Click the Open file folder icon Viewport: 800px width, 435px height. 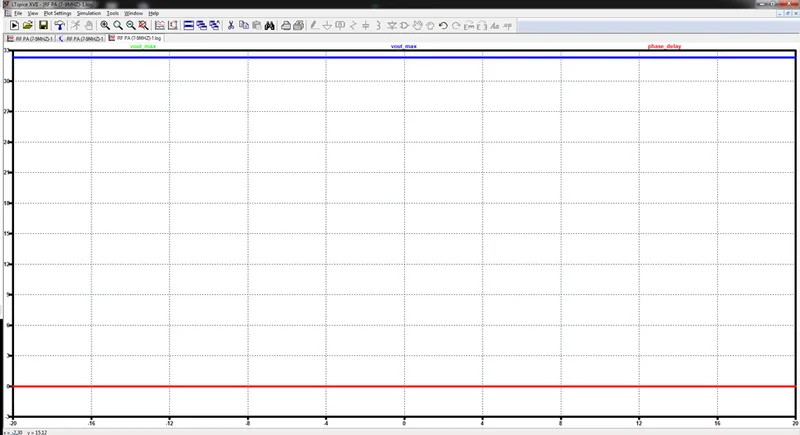(28, 25)
